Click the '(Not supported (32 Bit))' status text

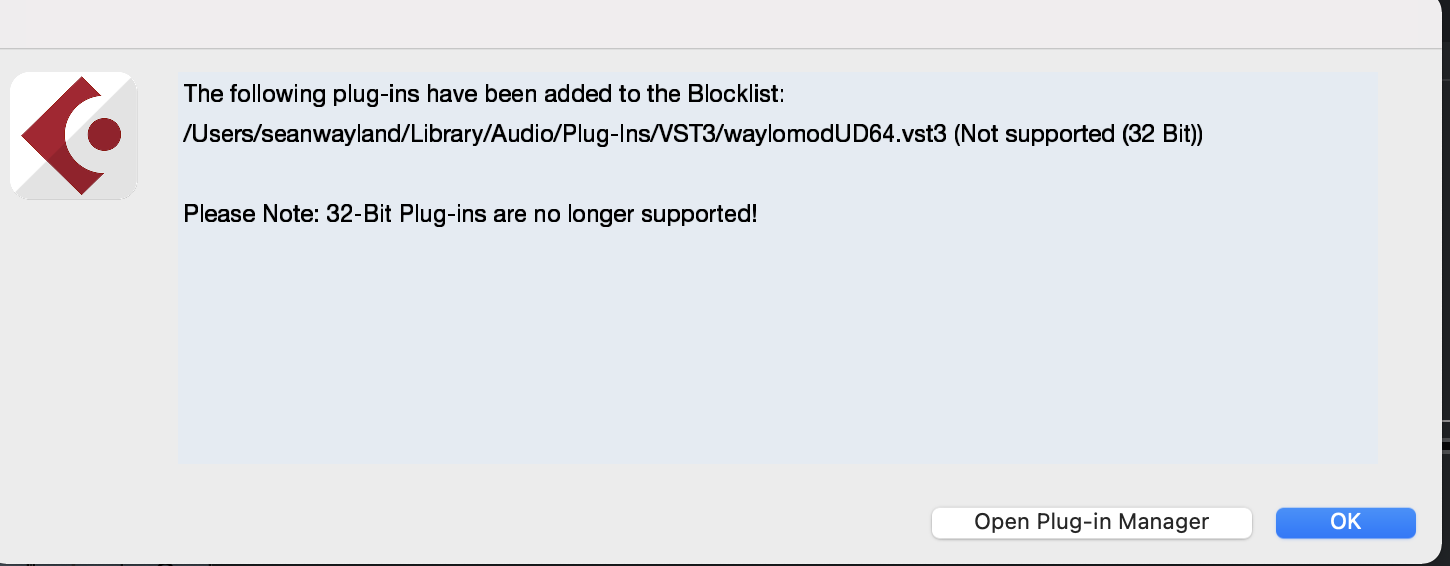[1078, 136]
